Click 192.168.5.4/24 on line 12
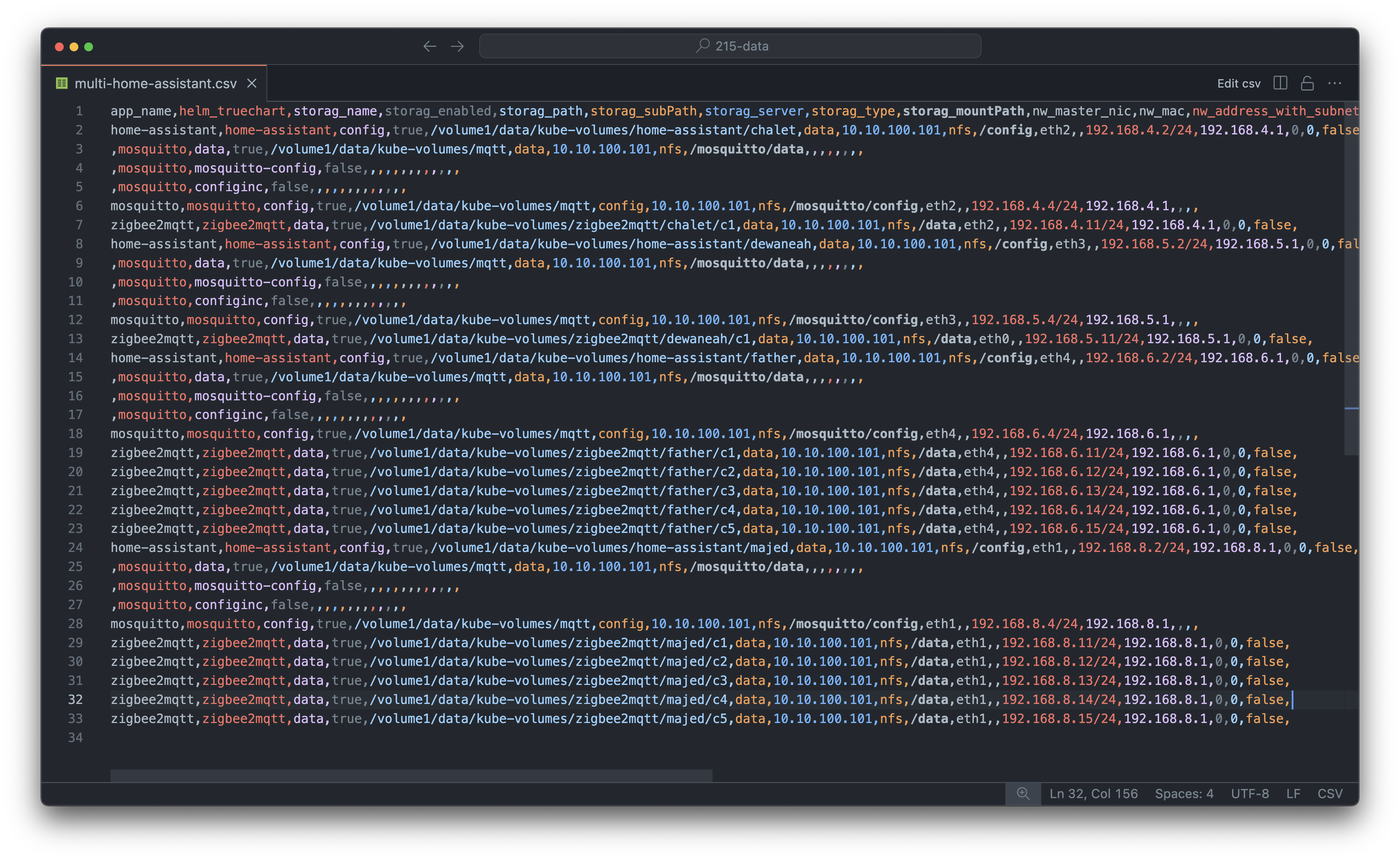This screenshot has width=1400, height=860. (1024, 320)
